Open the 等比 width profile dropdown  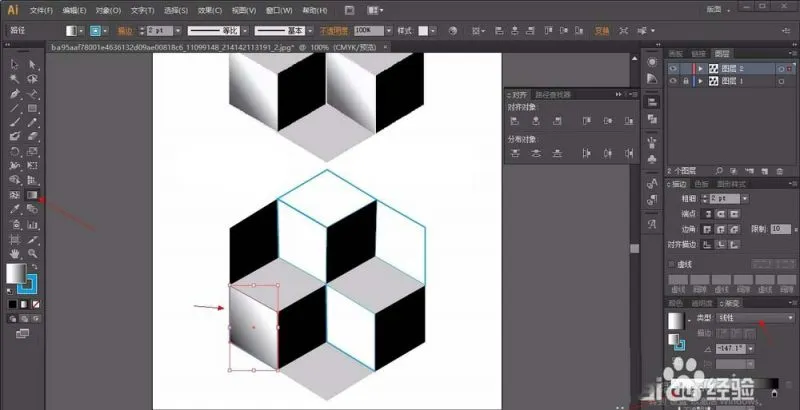pyautogui.click(x=245, y=31)
